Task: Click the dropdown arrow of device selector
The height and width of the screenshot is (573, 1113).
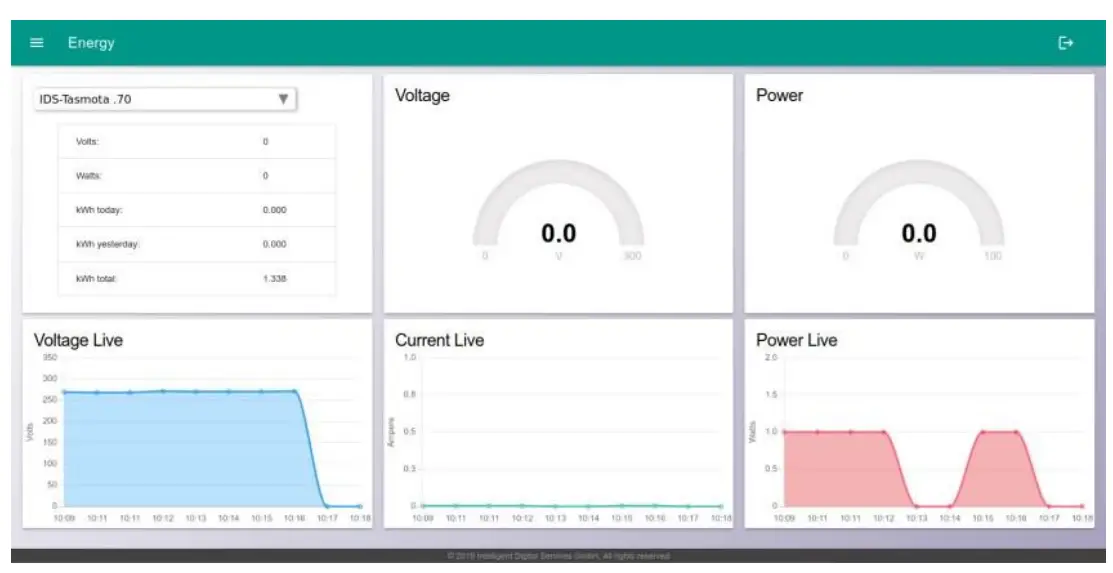Action: click(283, 99)
